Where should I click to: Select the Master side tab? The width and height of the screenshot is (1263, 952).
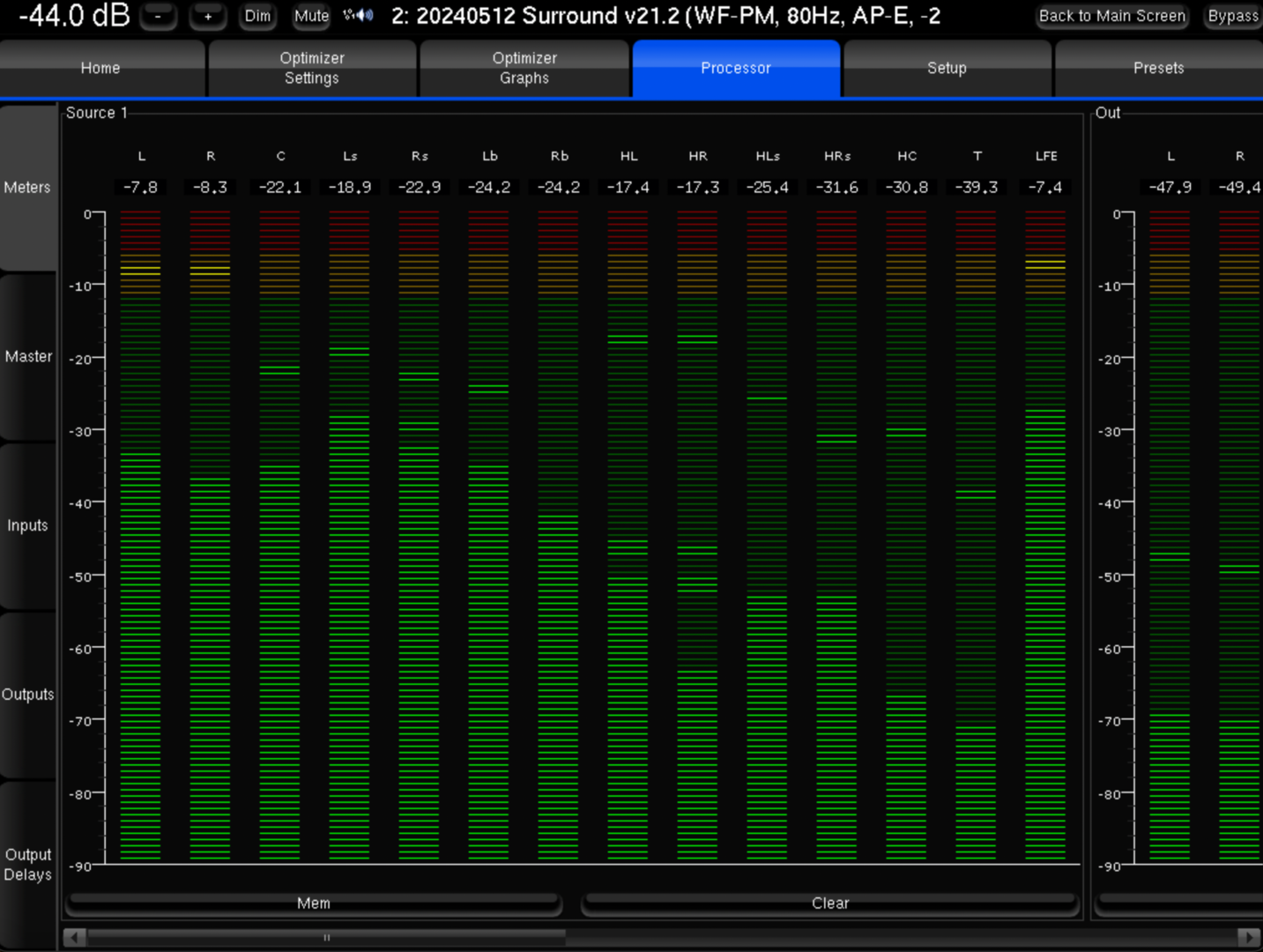coord(28,357)
